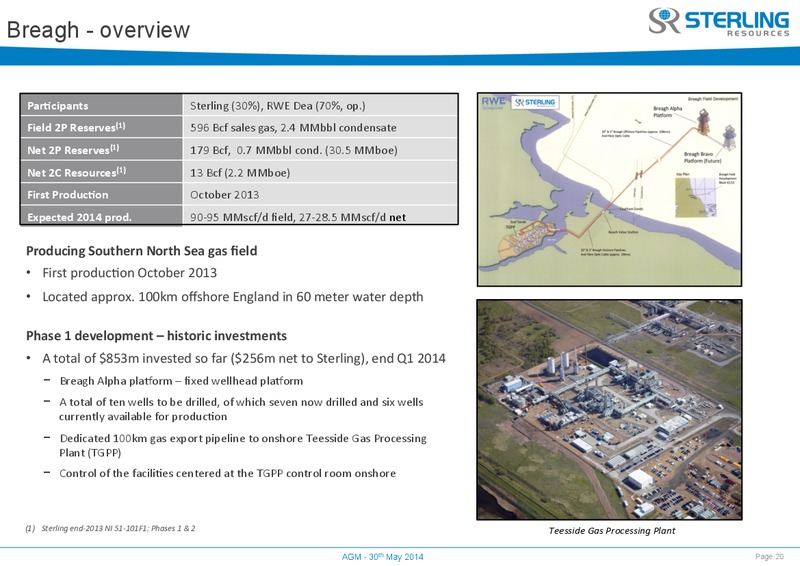Screen dimensions: 800x566
Task: Click the 'Net 2P Reserves' row label
Action: [x=101, y=150]
